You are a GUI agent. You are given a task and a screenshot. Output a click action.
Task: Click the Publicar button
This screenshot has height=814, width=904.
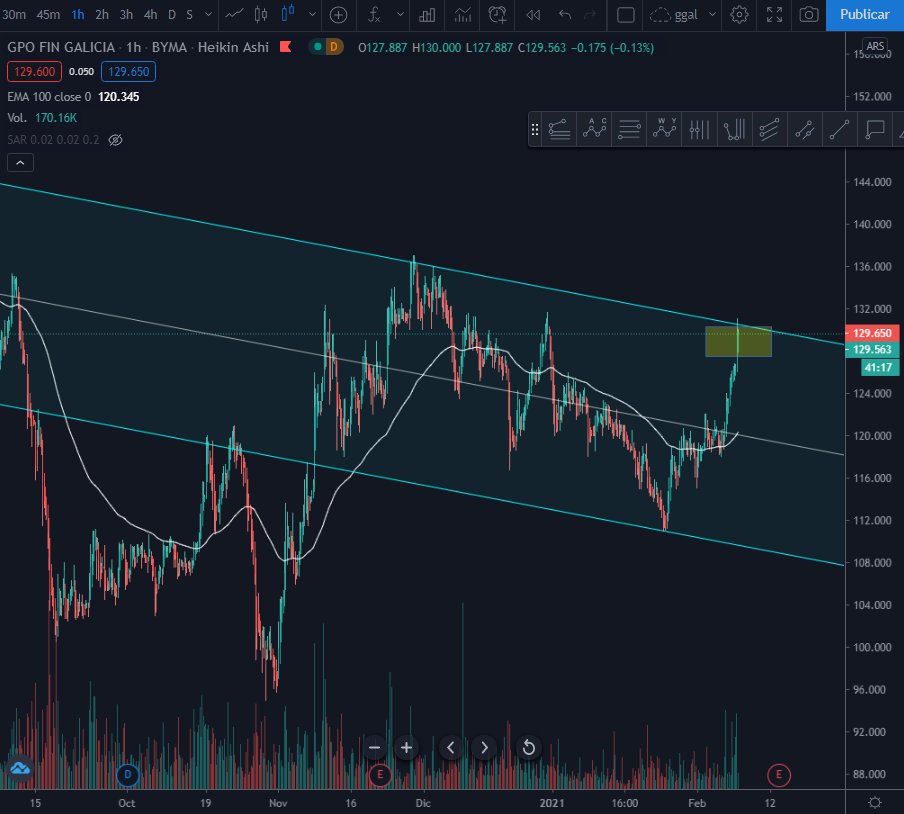tap(864, 15)
